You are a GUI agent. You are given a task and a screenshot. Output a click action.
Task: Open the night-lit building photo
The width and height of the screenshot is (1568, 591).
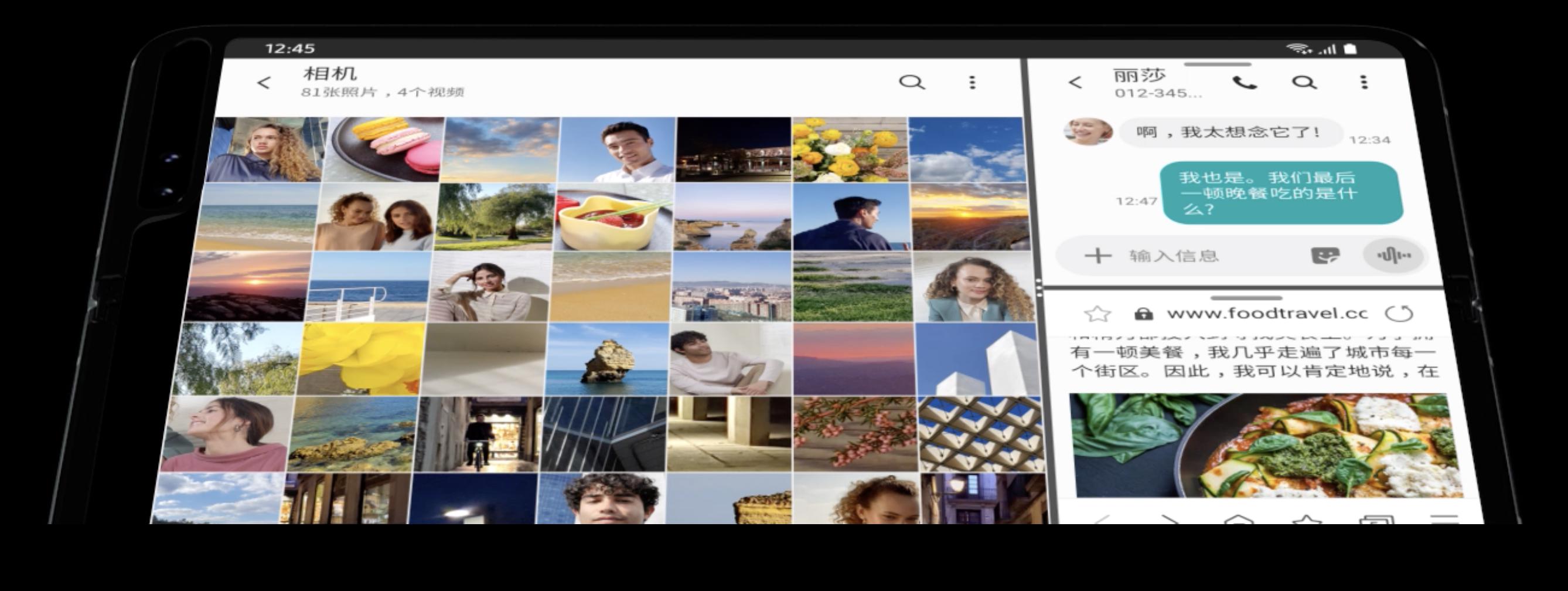pos(734,150)
